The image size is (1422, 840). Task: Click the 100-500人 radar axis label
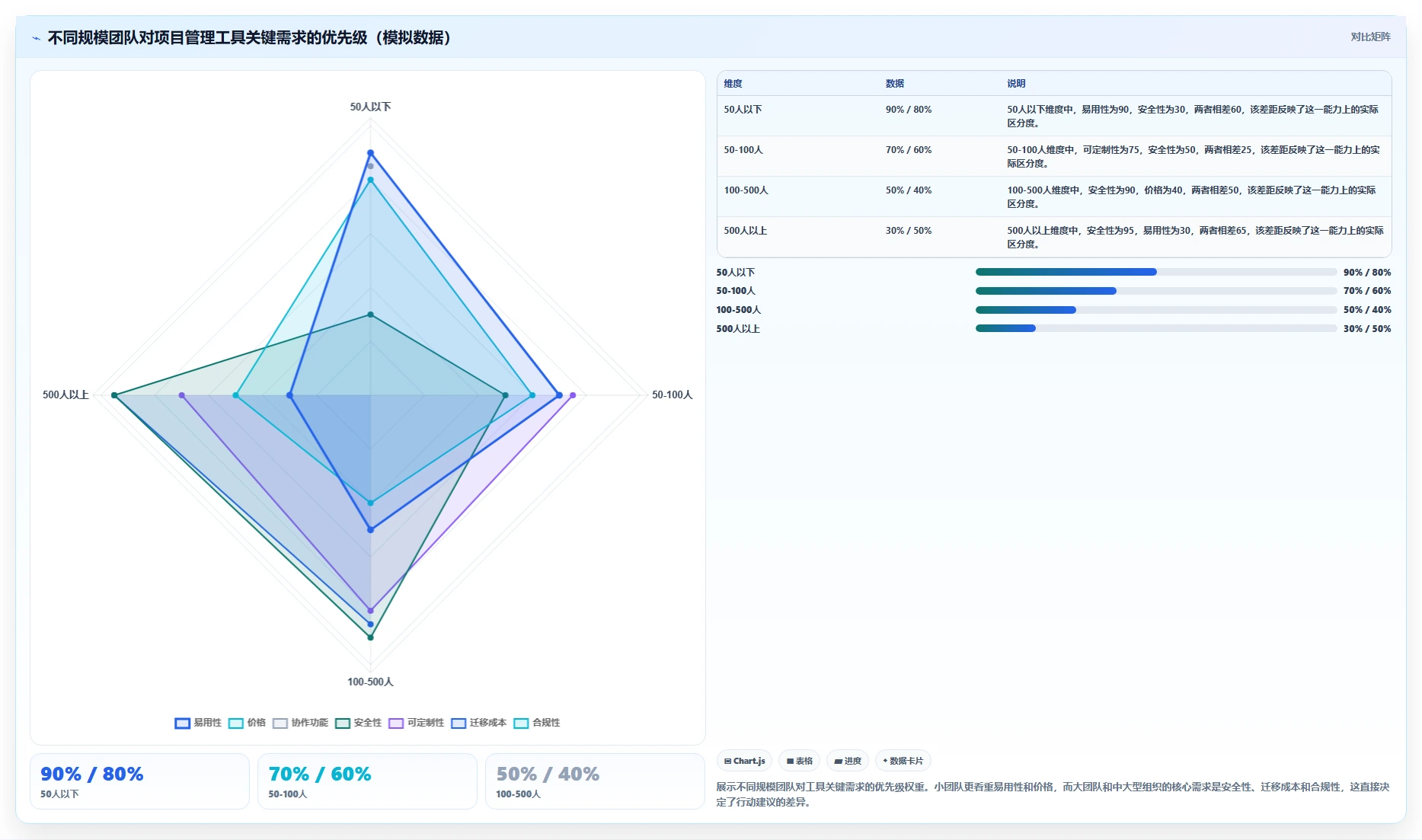370,682
